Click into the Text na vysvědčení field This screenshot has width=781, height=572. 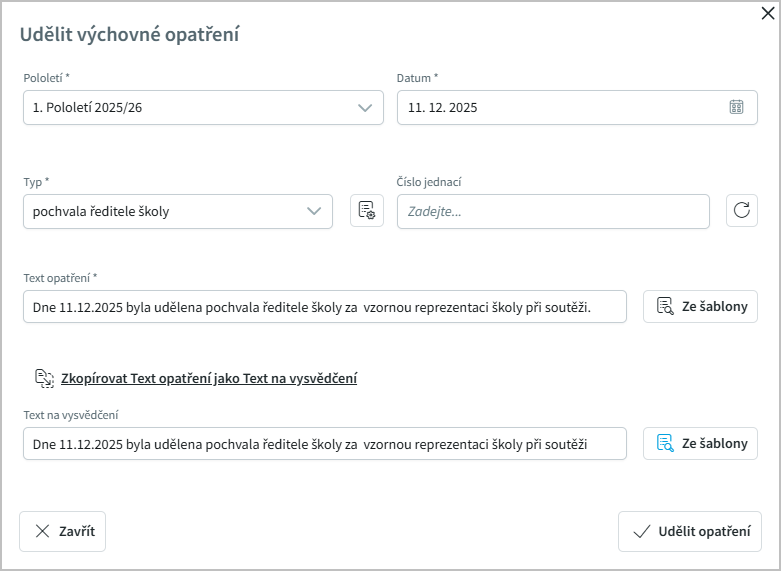pos(325,443)
